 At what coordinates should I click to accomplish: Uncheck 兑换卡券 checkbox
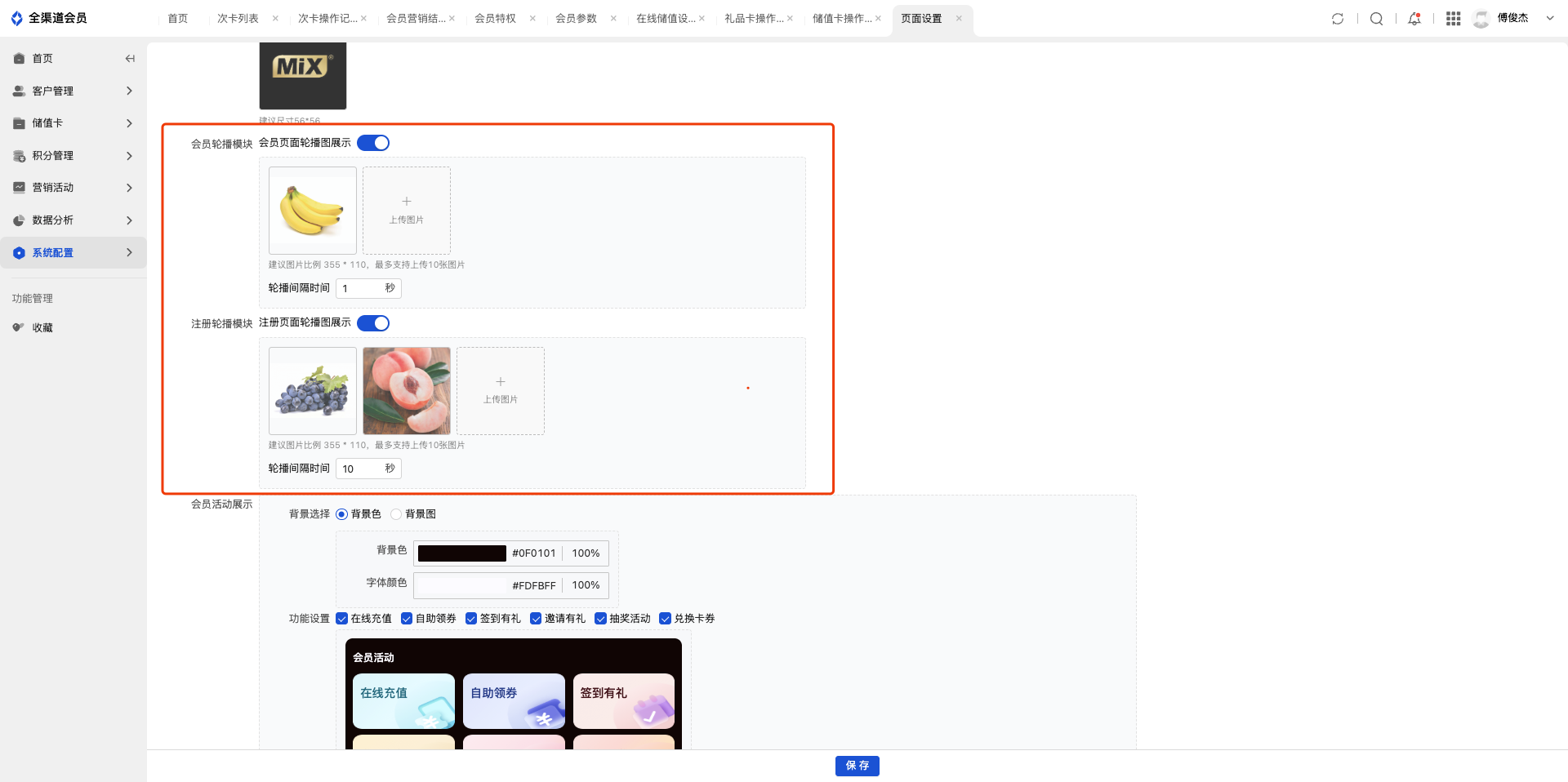click(x=665, y=619)
